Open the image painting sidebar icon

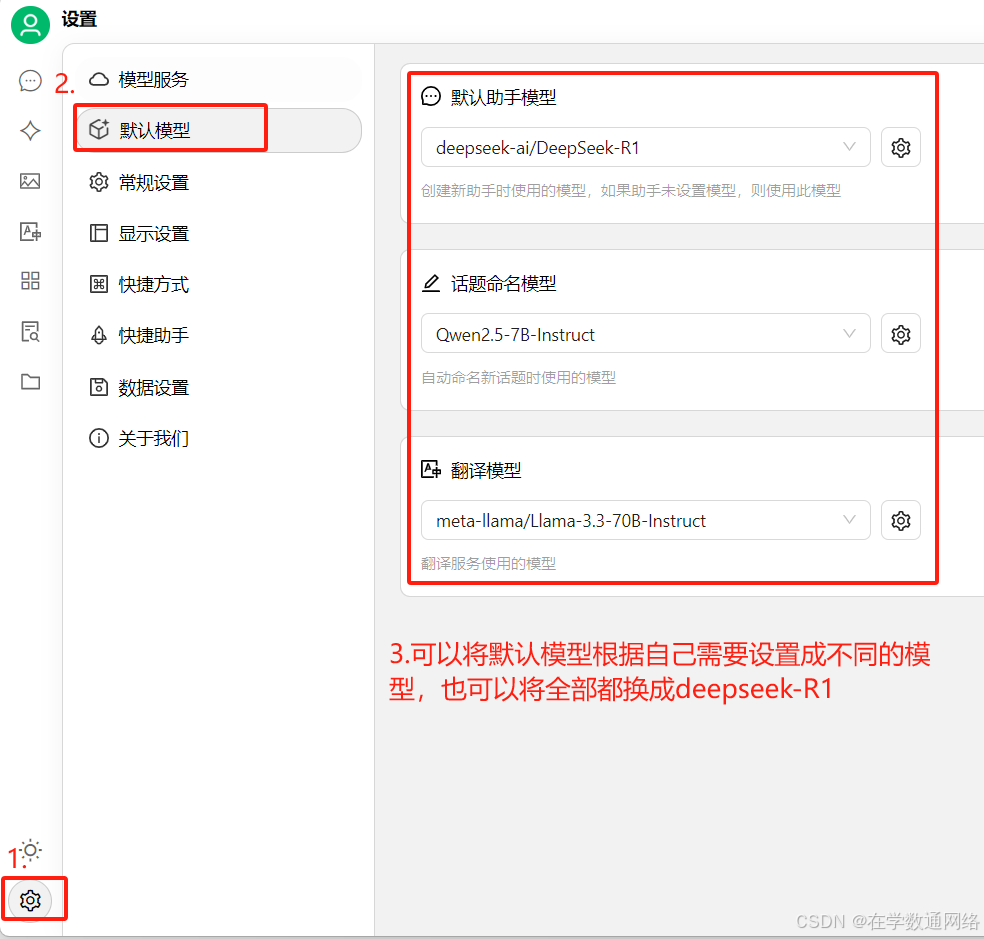pyautogui.click(x=30, y=181)
